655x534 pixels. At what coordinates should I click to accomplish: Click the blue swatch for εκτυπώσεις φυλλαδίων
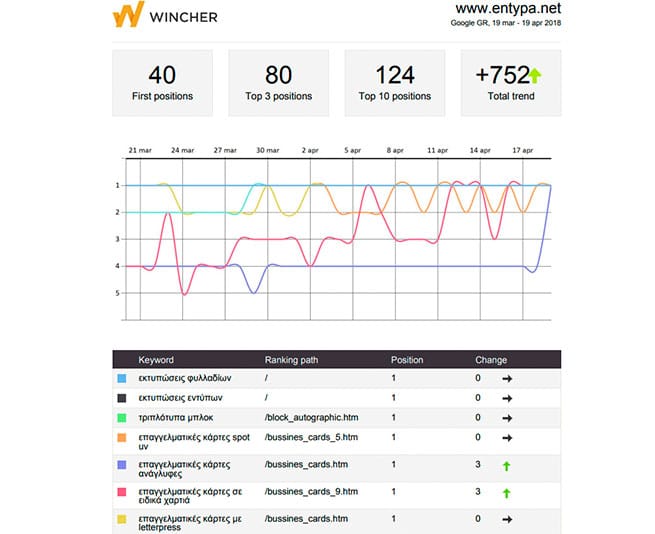point(121,379)
